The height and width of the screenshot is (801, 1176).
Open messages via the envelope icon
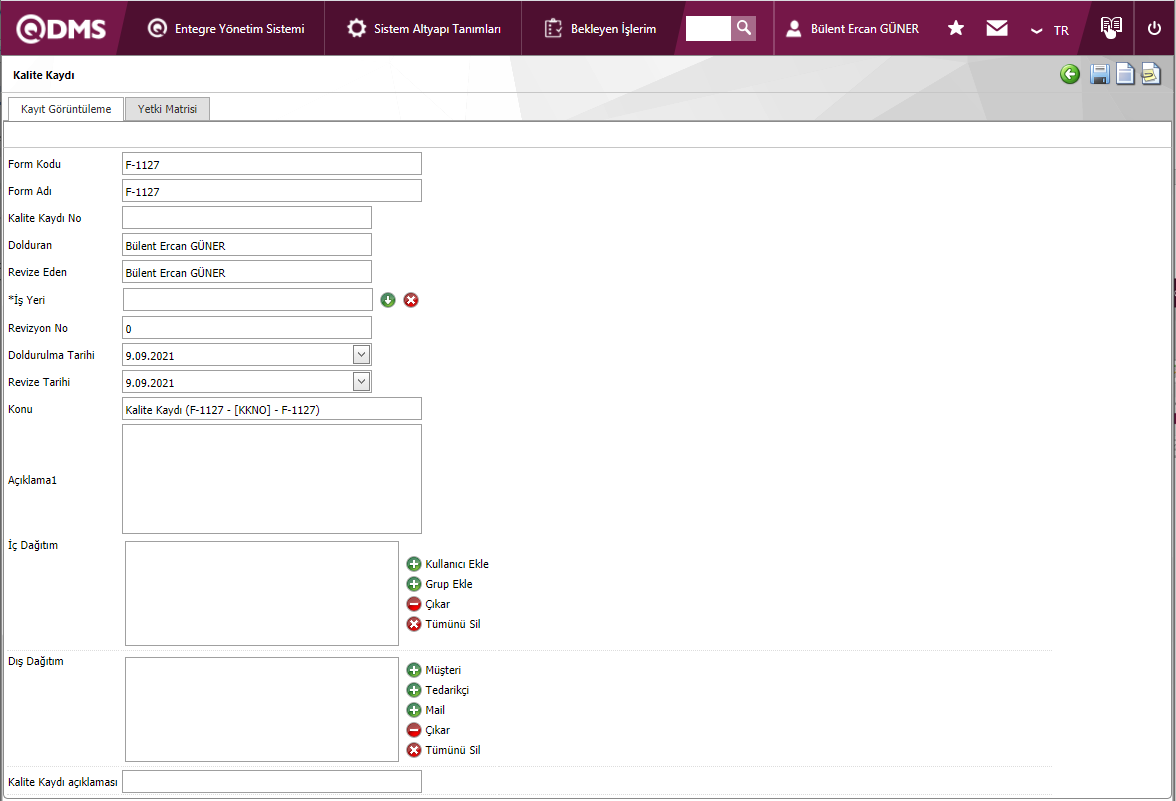coord(997,29)
